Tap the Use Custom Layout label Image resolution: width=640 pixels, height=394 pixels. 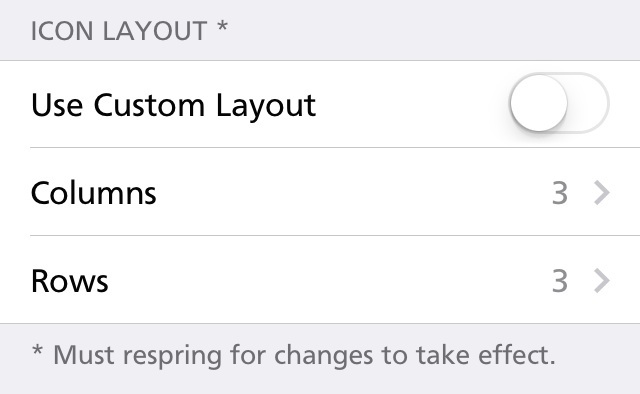coord(173,106)
